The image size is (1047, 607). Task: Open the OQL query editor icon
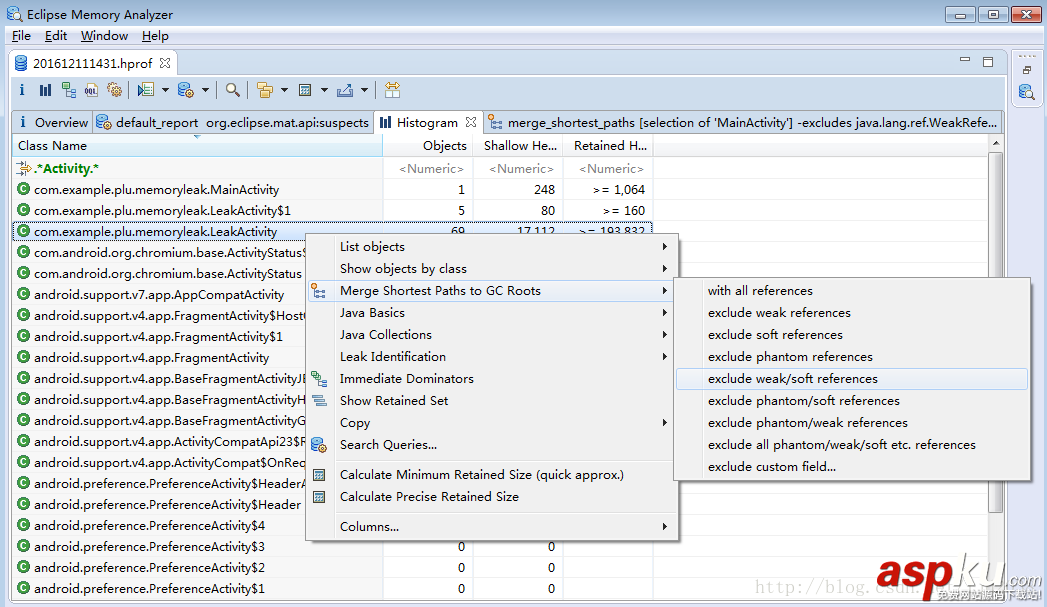[91, 90]
